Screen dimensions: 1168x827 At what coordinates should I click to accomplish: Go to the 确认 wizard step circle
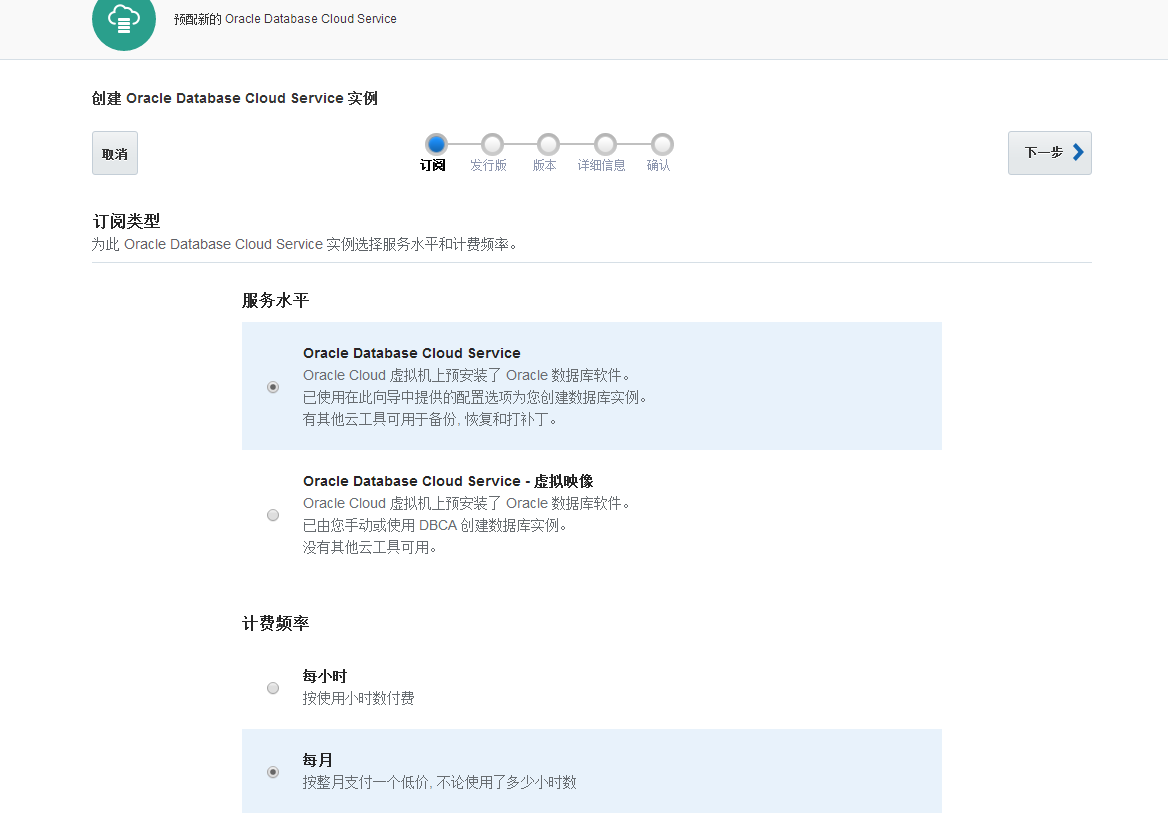pyautogui.click(x=662, y=144)
